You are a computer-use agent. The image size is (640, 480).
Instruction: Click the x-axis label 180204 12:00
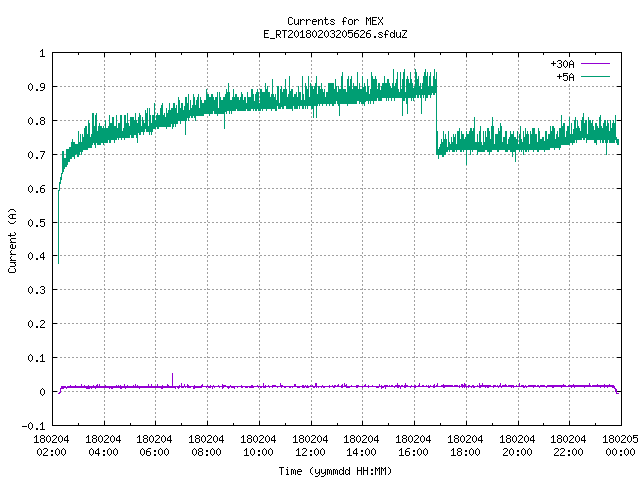[x=310, y=446]
